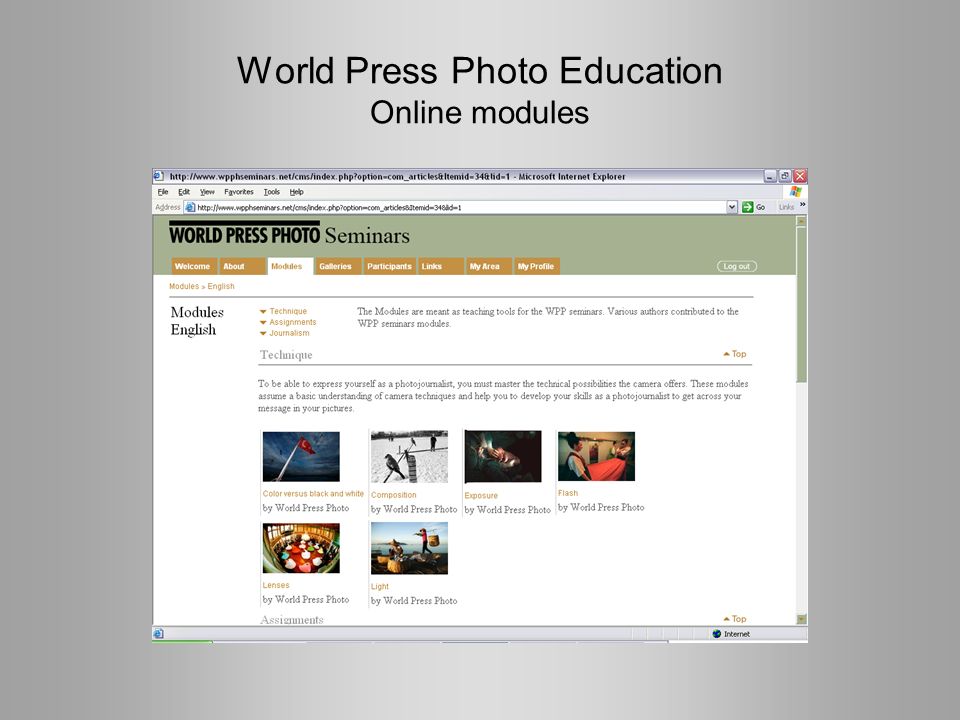Click the Top link beside Assignments heading
Image resolution: width=960 pixels, height=720 pixels.
coord(735,619)
